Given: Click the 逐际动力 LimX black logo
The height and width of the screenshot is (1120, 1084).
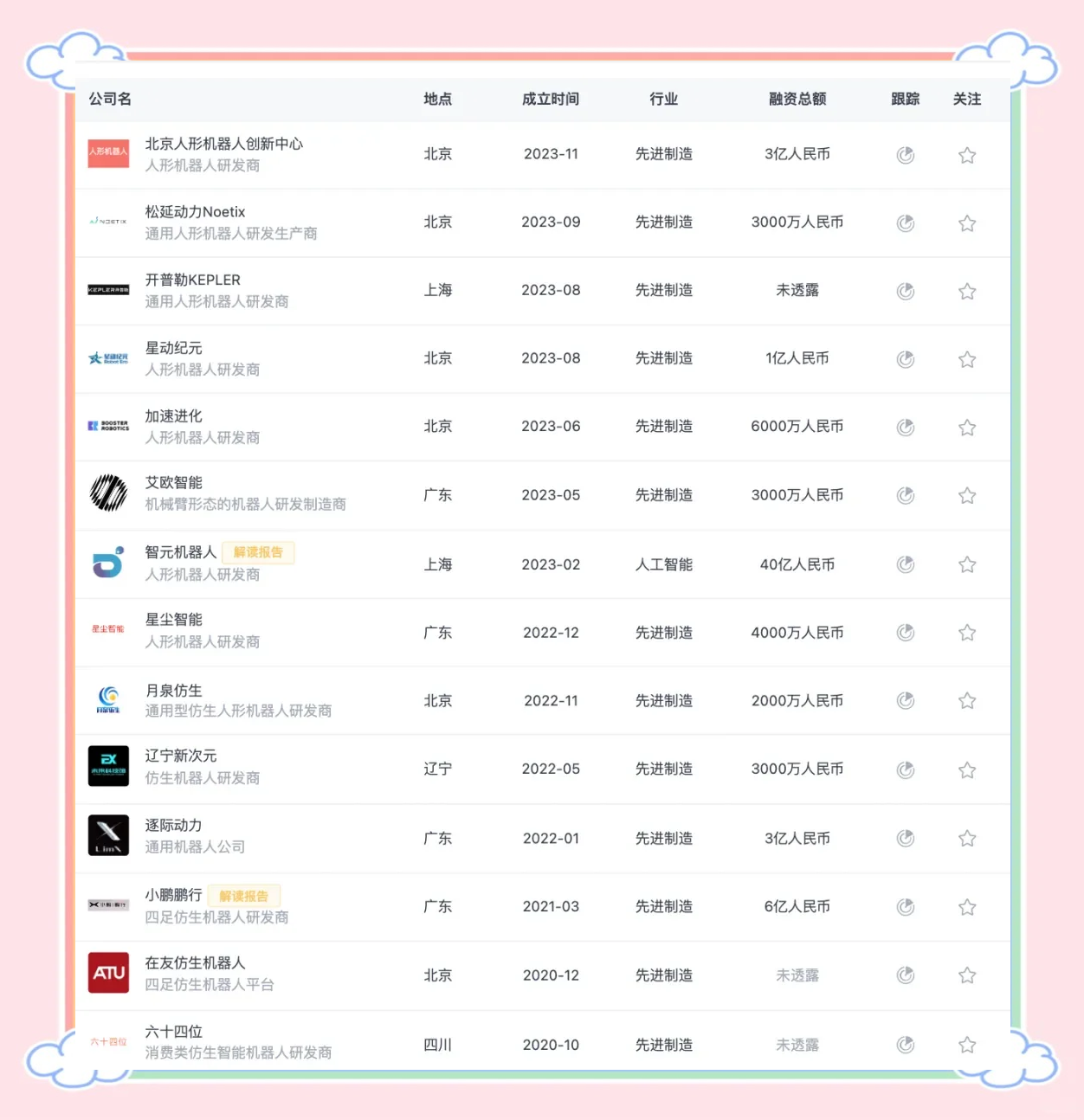Looking at the screenshot, I should (108, 835).
